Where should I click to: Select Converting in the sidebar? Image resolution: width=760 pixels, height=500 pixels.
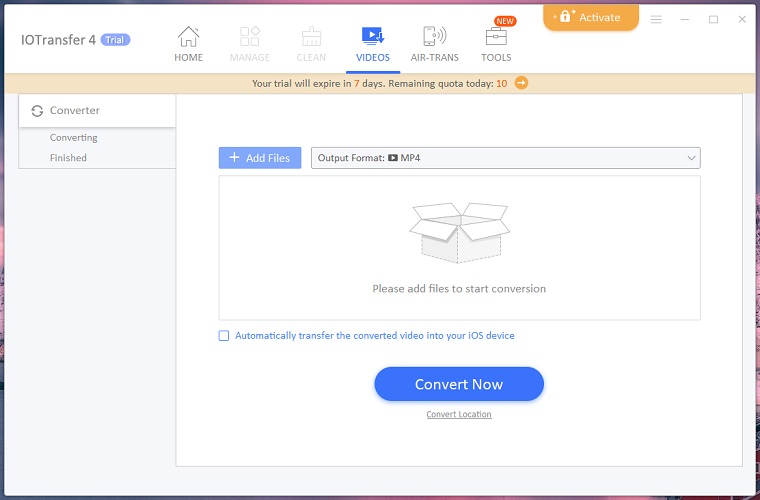click(74, 138)
